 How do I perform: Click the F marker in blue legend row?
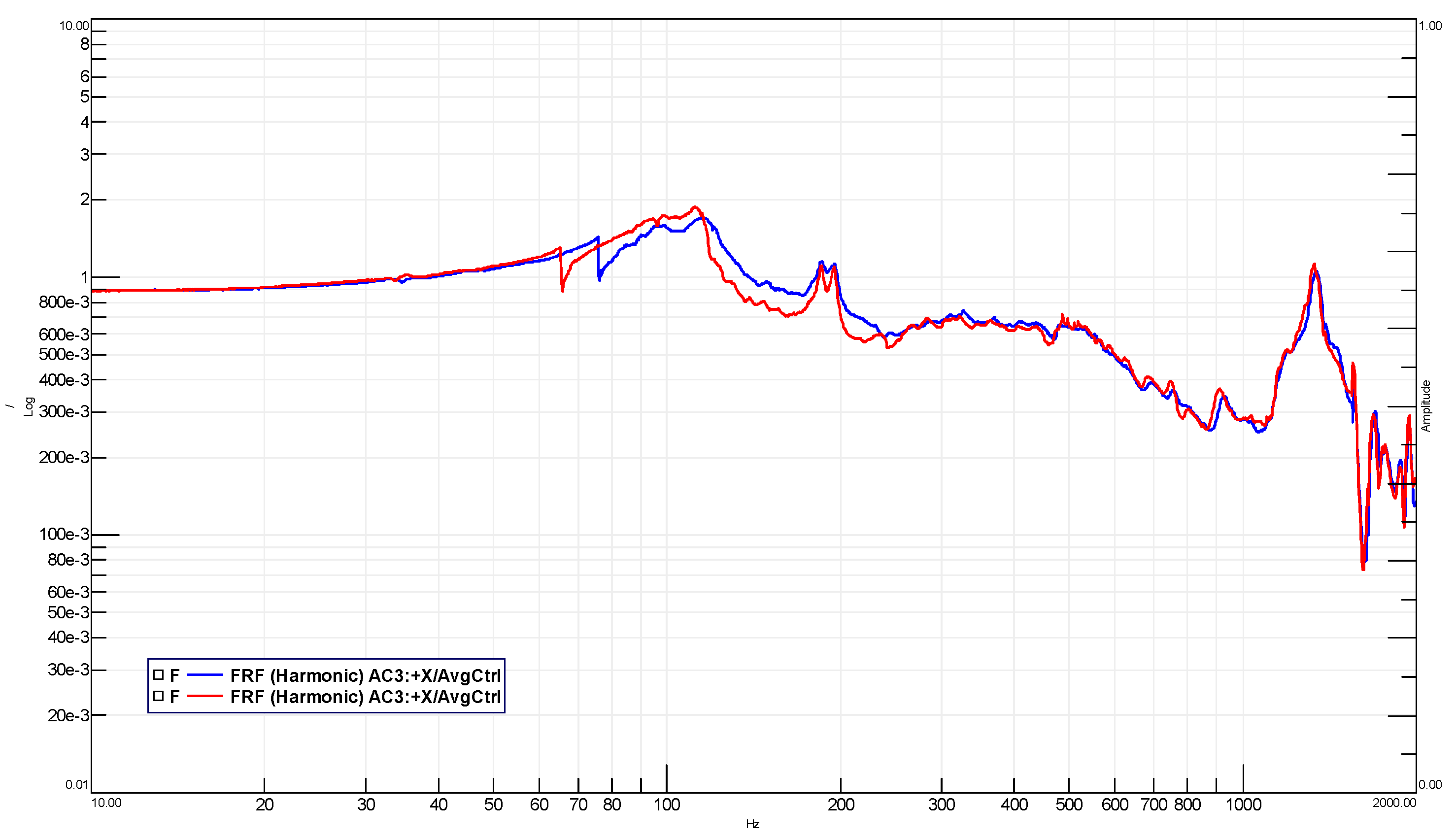[174, 675]
